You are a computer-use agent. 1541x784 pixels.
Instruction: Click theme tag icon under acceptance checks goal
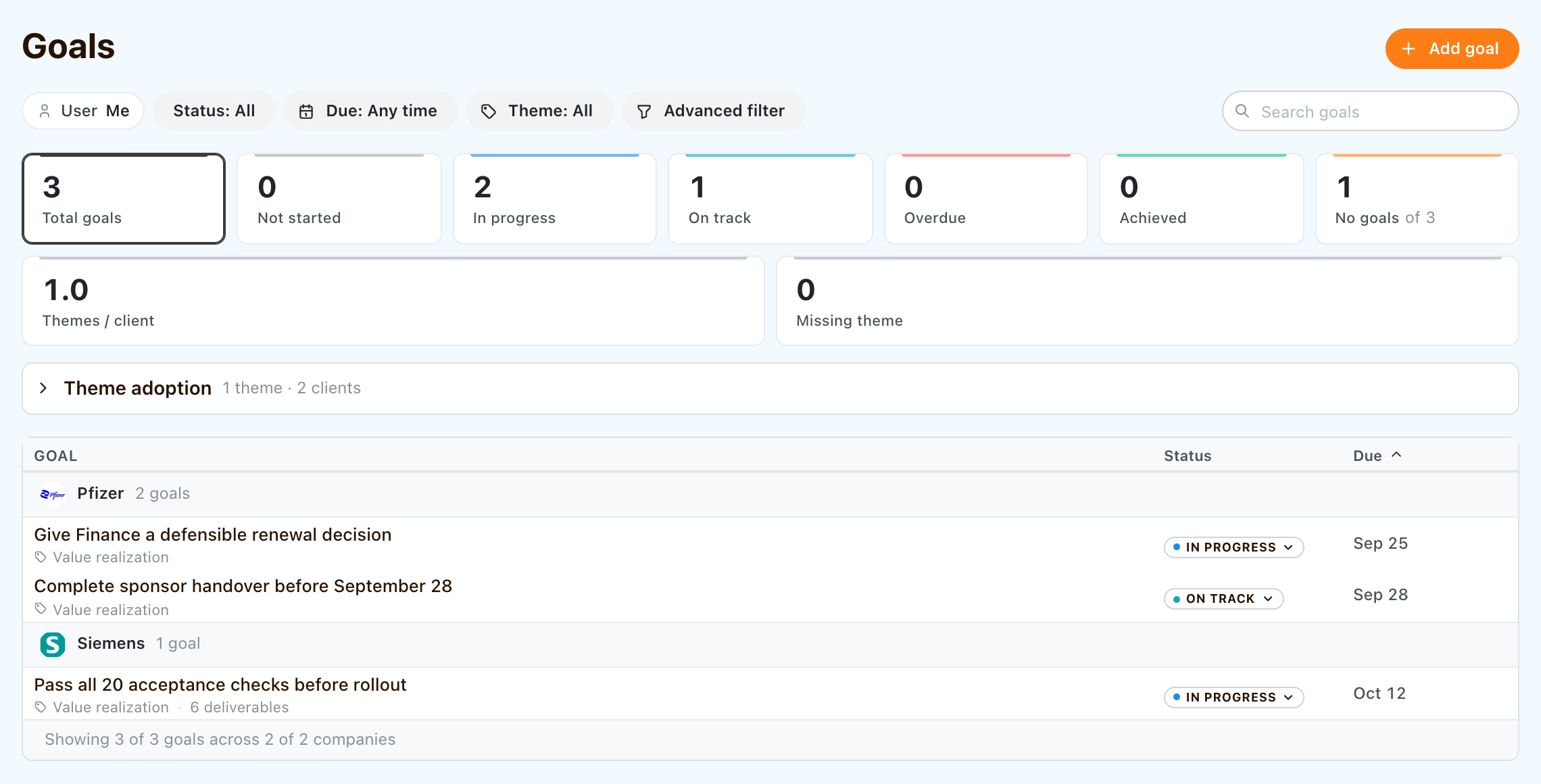pyautogui.click(x=41, y=707)
